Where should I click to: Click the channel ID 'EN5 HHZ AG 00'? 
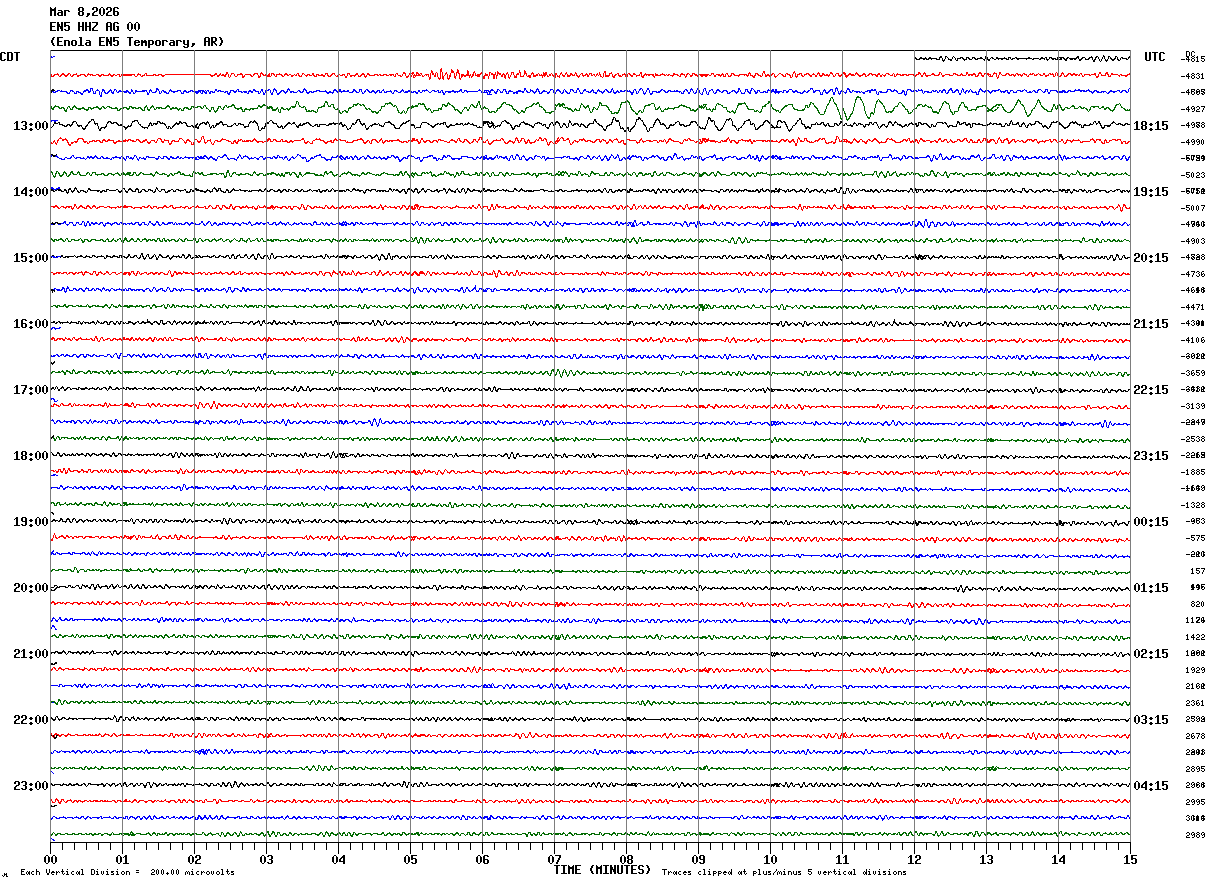point(95,27)
